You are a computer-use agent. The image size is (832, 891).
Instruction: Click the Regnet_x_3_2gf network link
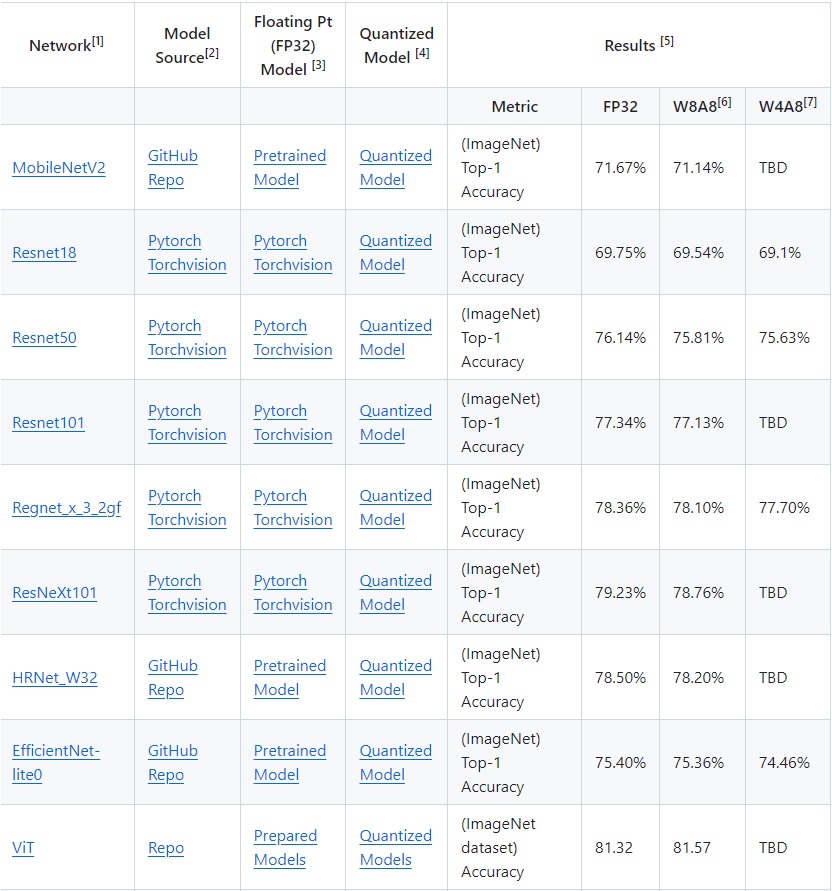[x=66, y=508]
